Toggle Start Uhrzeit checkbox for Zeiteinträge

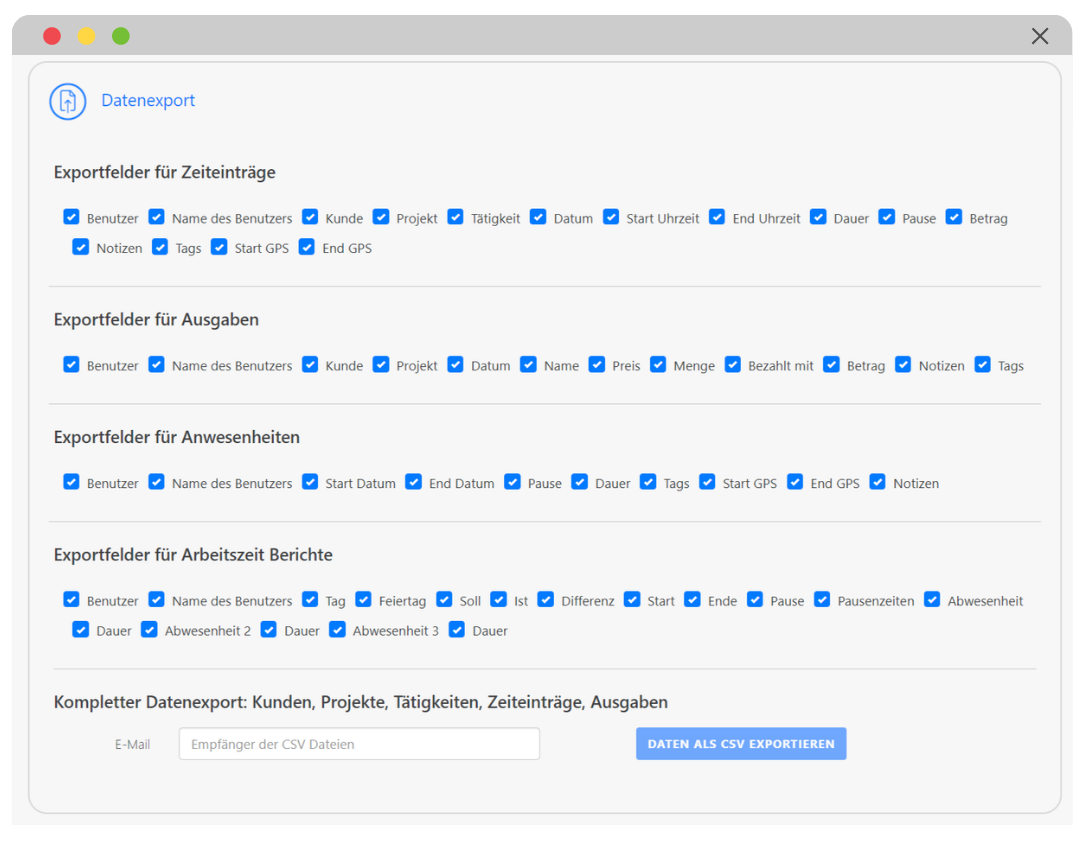click(x=611, y=217)
